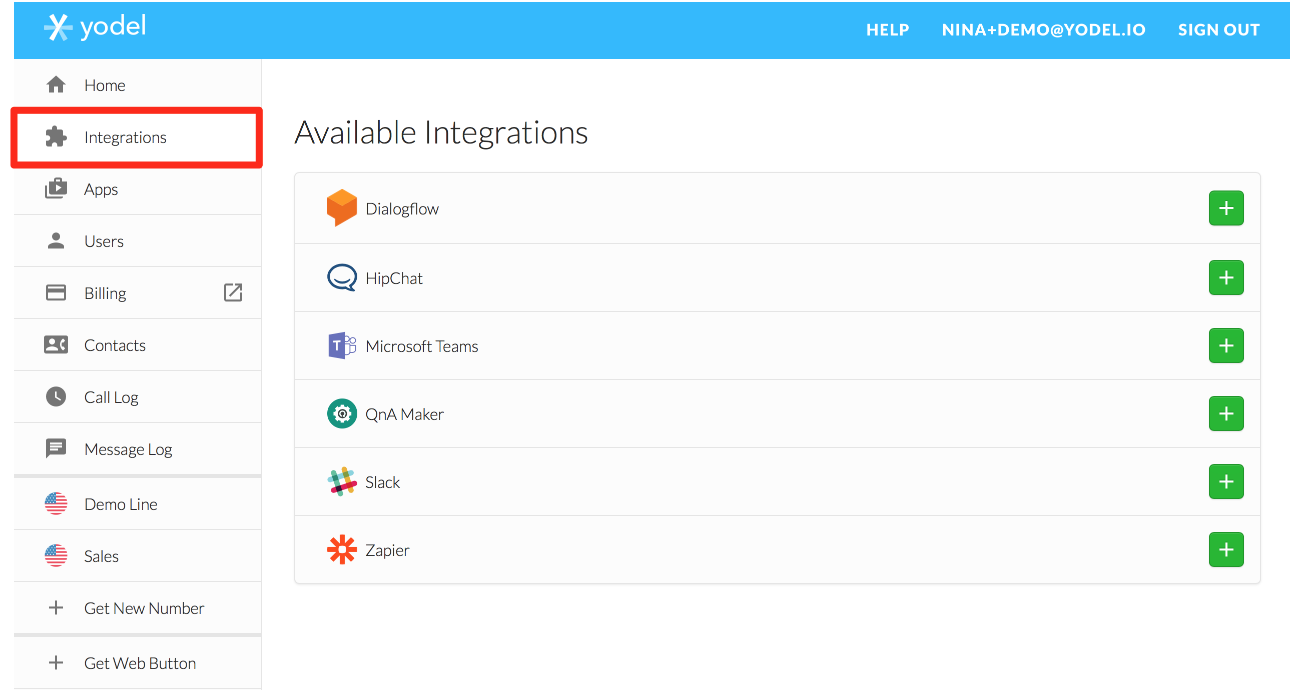This screenshot has width=1290, height=690.
Task: Add the Zapier integration with plus button
Action: [1226, 549]
